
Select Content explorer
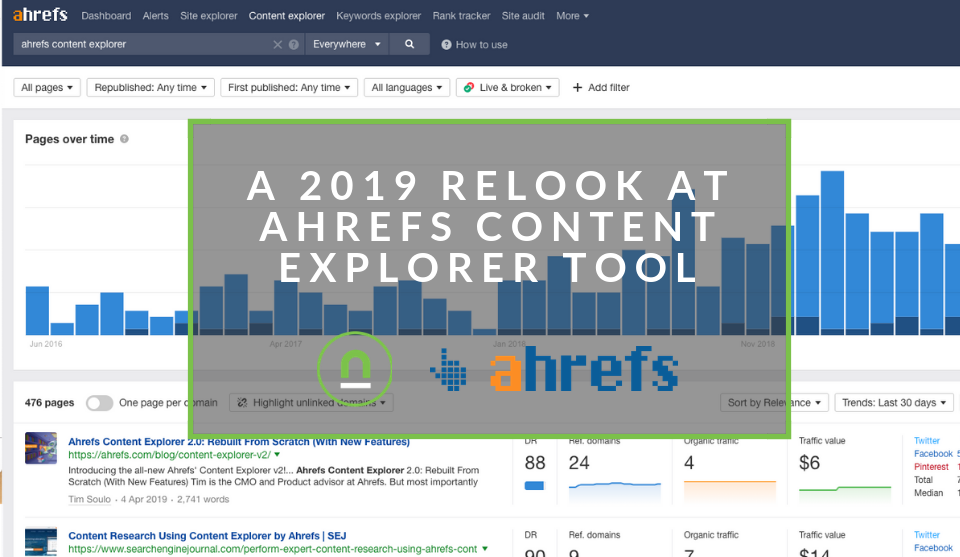(287, 16)
